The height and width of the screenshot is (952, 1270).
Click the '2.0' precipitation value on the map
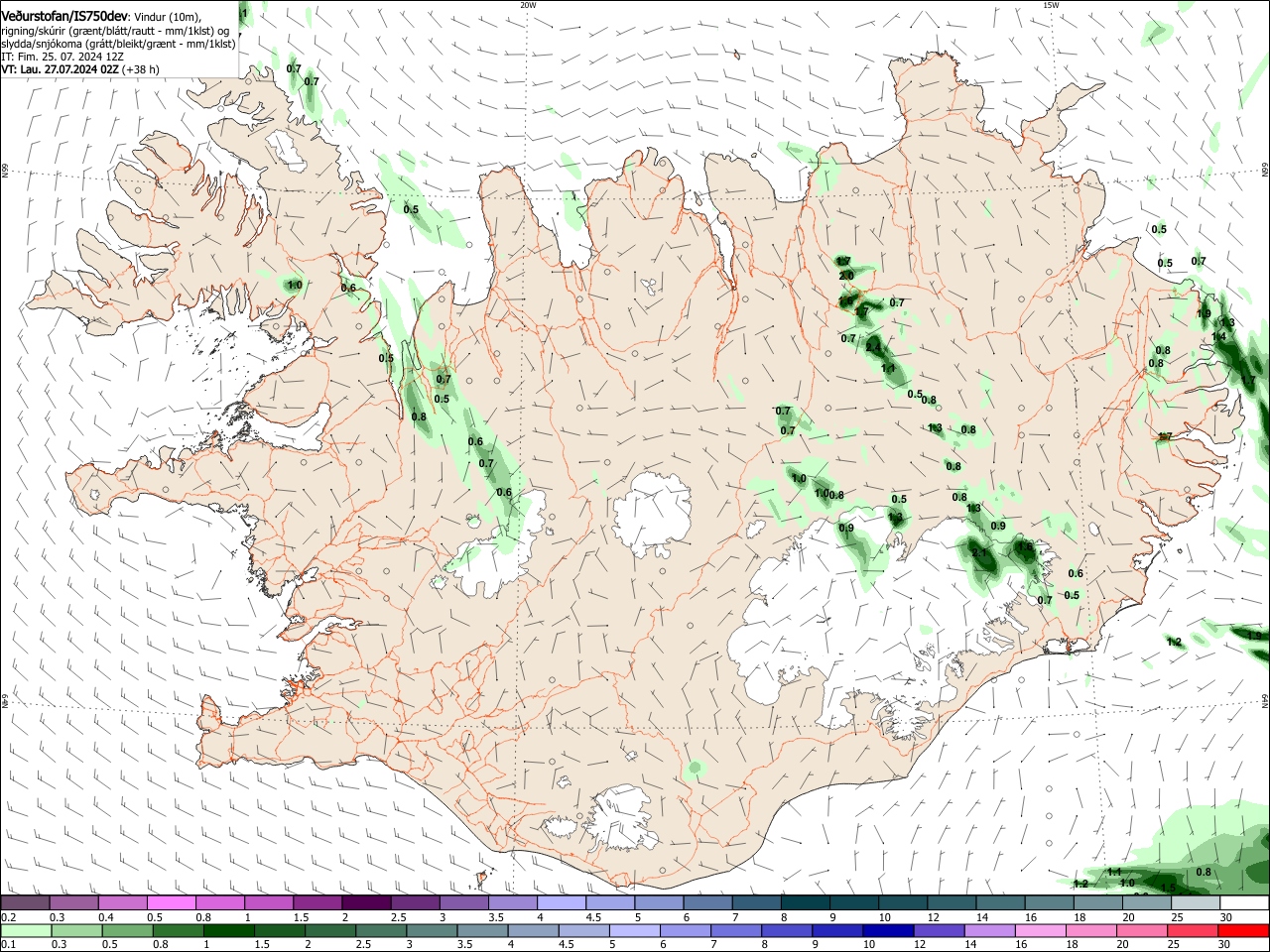click(846, 276)
